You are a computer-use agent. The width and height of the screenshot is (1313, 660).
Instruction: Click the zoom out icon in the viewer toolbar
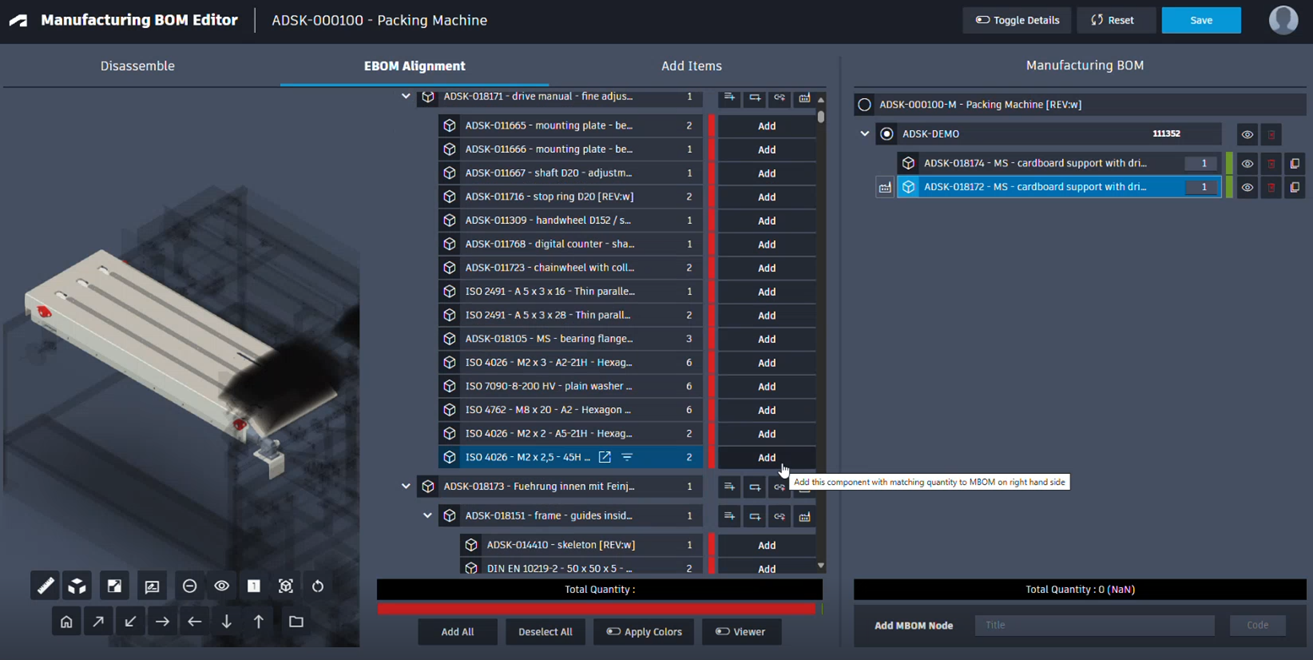(190, 586)
